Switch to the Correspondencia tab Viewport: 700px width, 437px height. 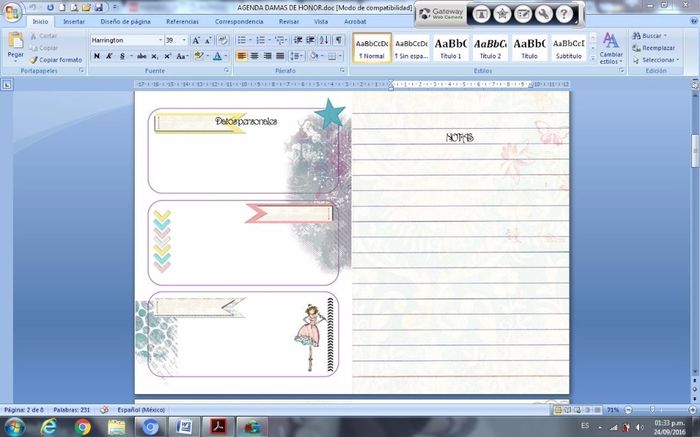click(x=239, y=21)
